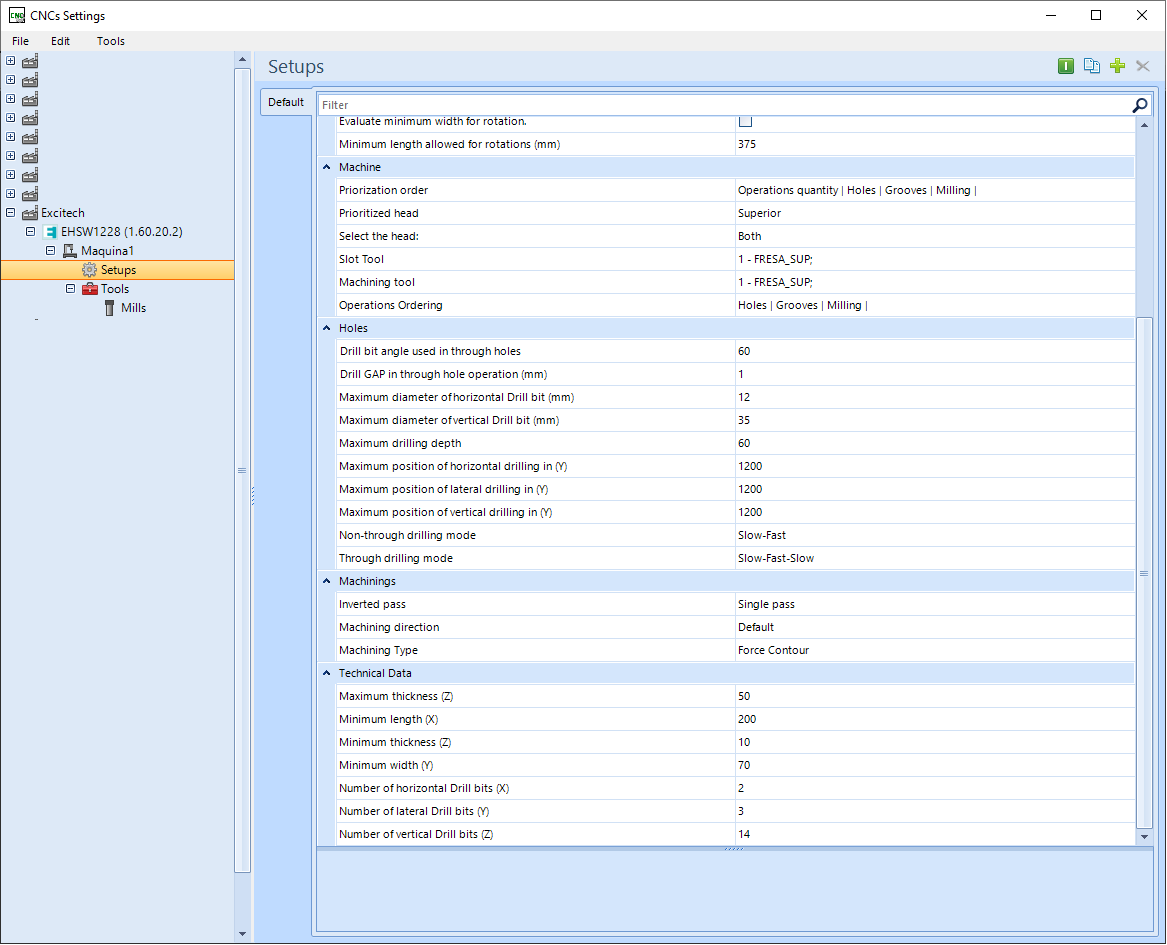This screenshot has height=945, width=1167.
Task: Open the Tools menu
Action: click(x=110, y=41)
